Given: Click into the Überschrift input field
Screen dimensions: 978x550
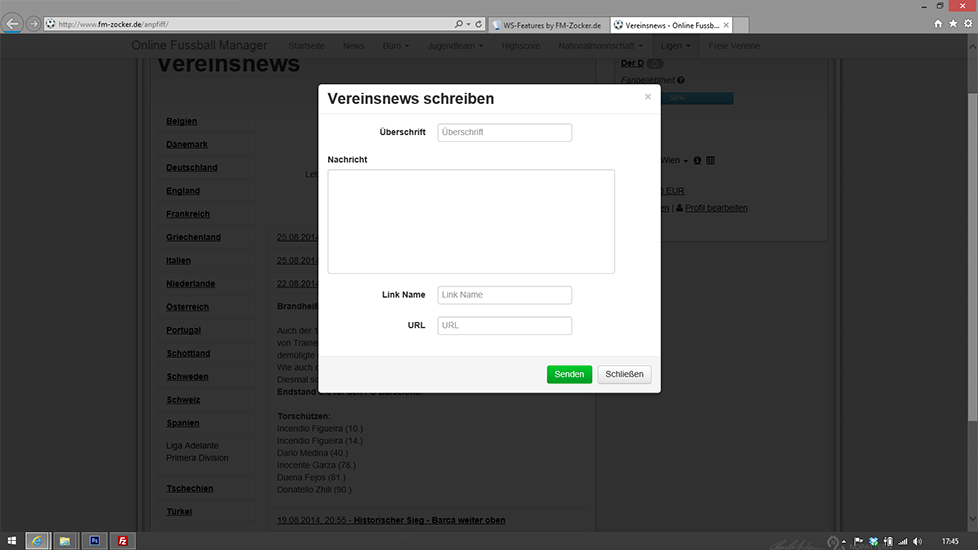Looking at the screenshot, I should 504,132.
